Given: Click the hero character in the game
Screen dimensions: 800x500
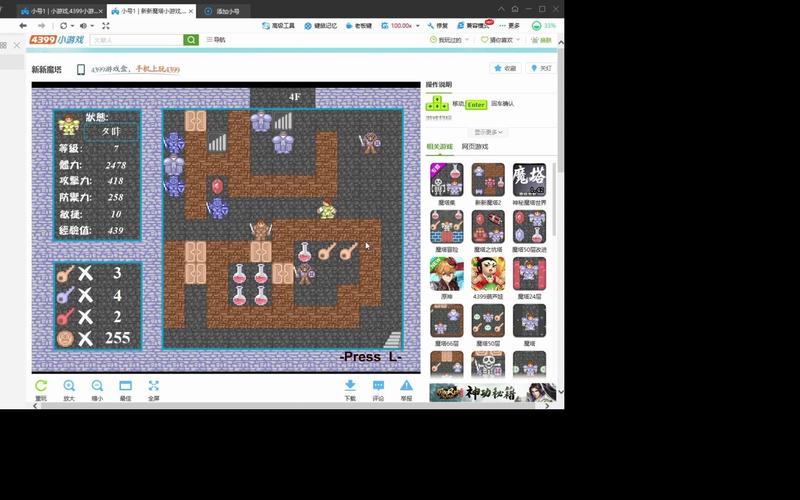Looking at the screenshot, I should click(x=327, y=209).
